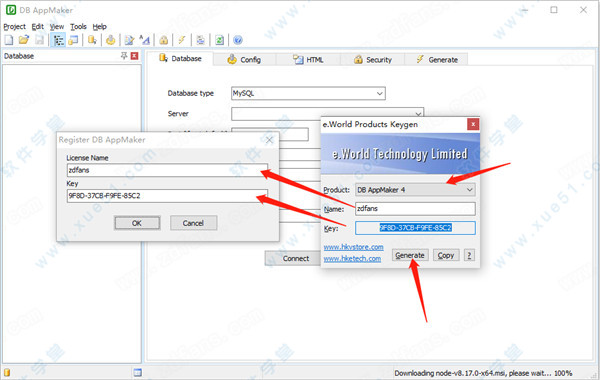Open a project with the folder icon
Screen dimensions: 600x380
pyautogui.click(x=24, y=40)
